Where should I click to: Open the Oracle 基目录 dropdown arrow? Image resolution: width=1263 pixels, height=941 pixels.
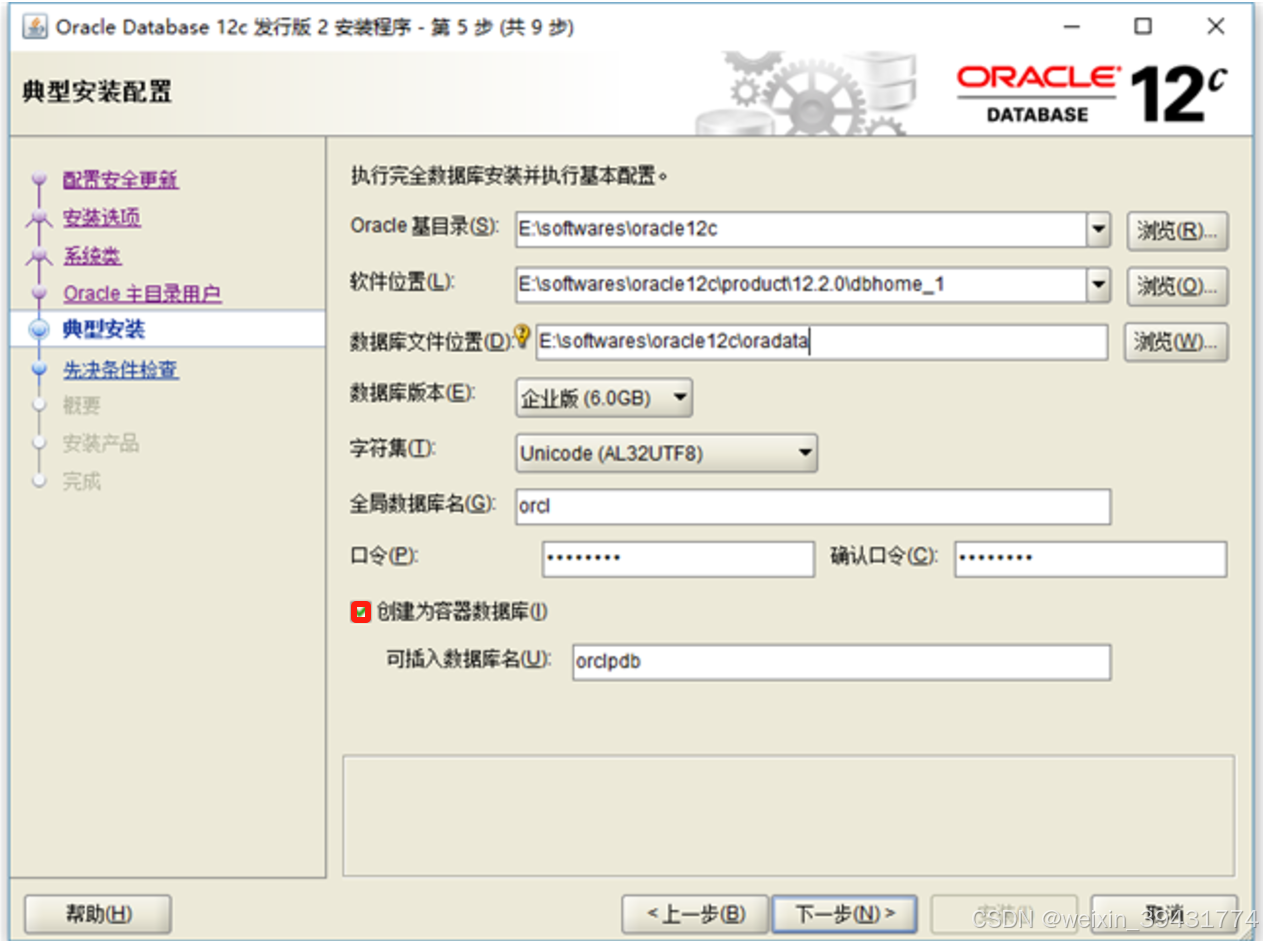click(x=1100, y=231)
